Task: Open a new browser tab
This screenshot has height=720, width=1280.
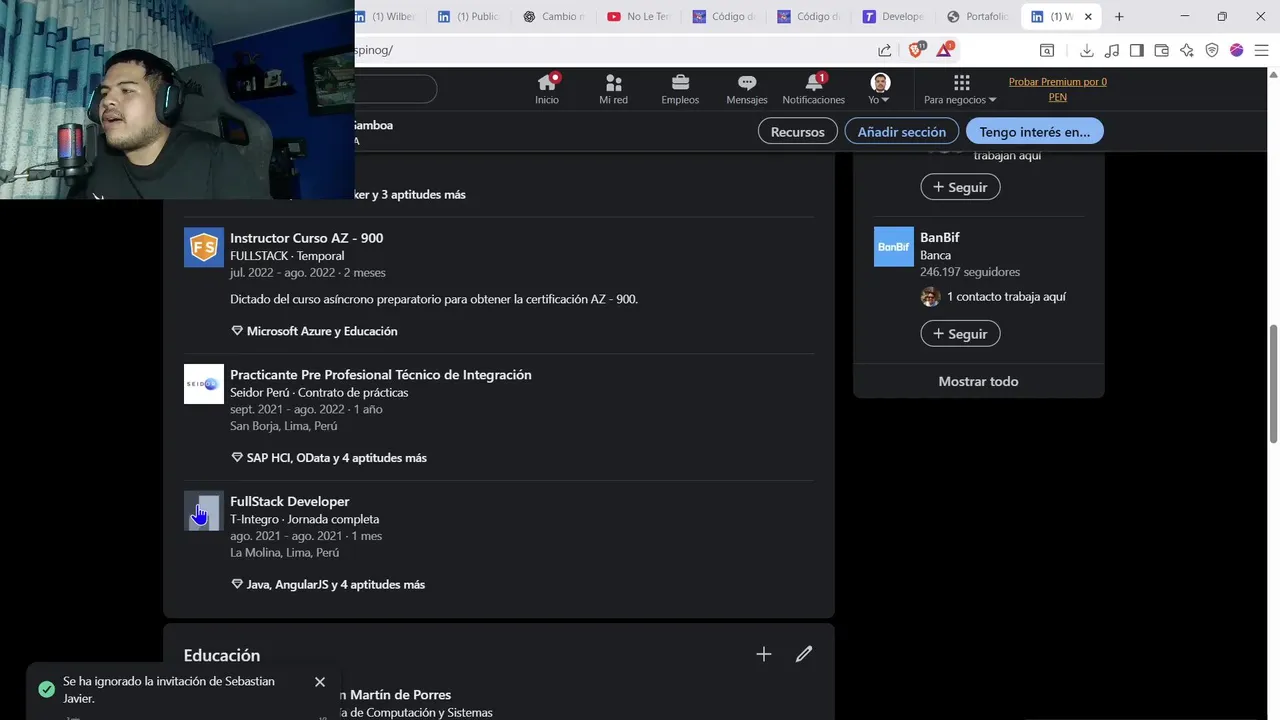Action: (1119, 16)
